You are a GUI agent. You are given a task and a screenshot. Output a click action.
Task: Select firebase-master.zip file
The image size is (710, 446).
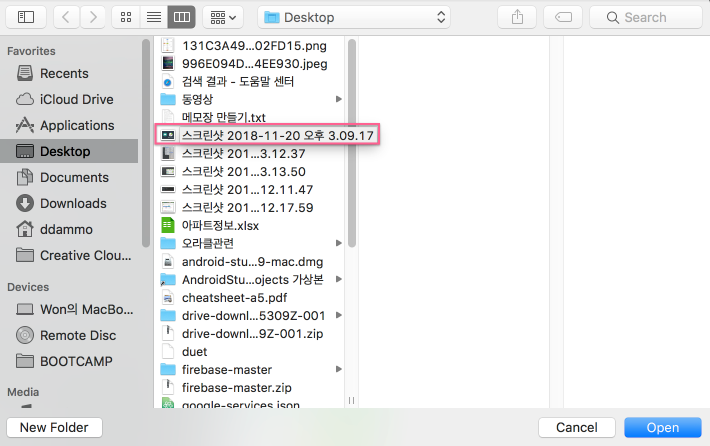pyautogui.click(x=249, y=388)
